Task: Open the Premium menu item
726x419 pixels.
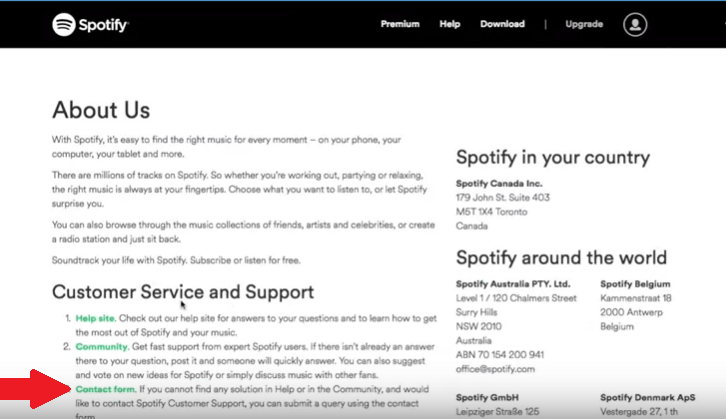Action: pos(400,24)
